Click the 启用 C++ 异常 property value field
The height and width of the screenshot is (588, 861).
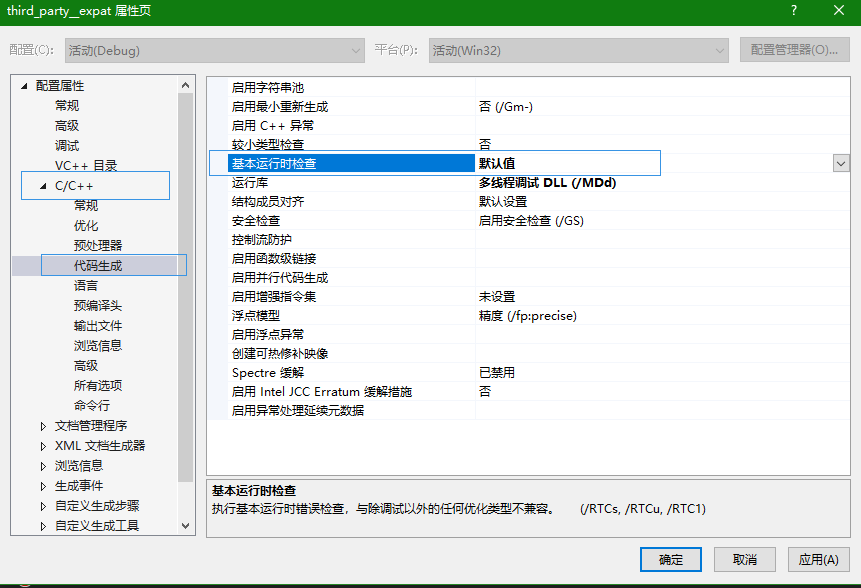point(560,124)
